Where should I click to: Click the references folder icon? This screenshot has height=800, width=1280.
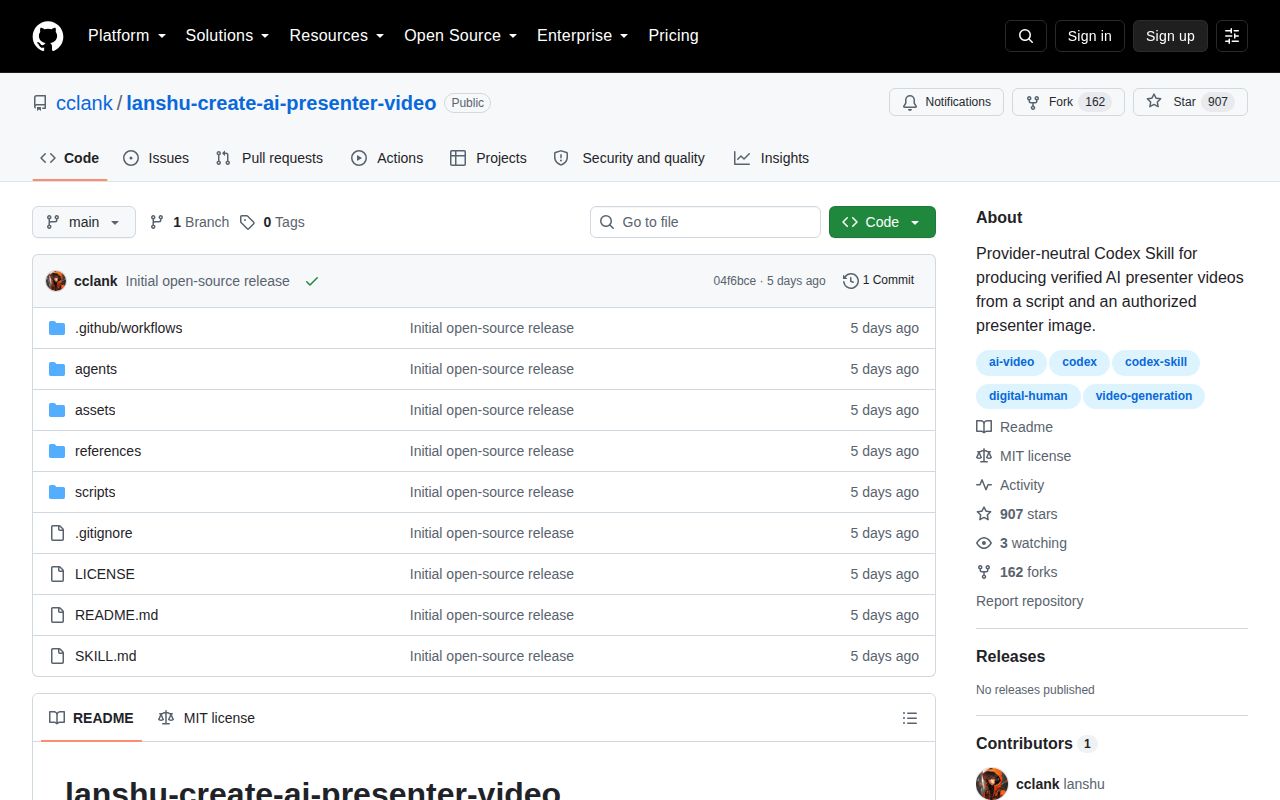57,451
